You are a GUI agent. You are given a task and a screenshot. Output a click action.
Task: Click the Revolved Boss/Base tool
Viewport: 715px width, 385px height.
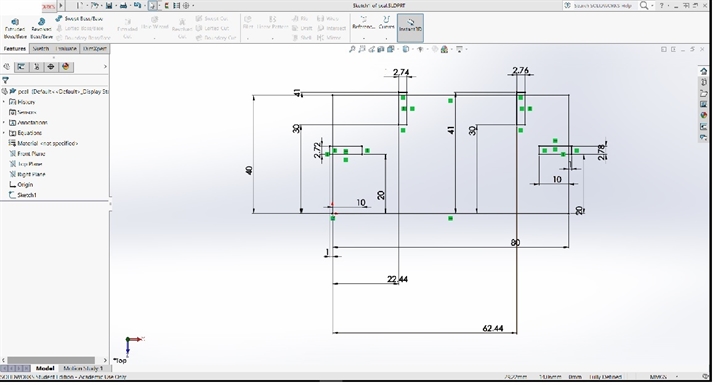click(41, 28)
